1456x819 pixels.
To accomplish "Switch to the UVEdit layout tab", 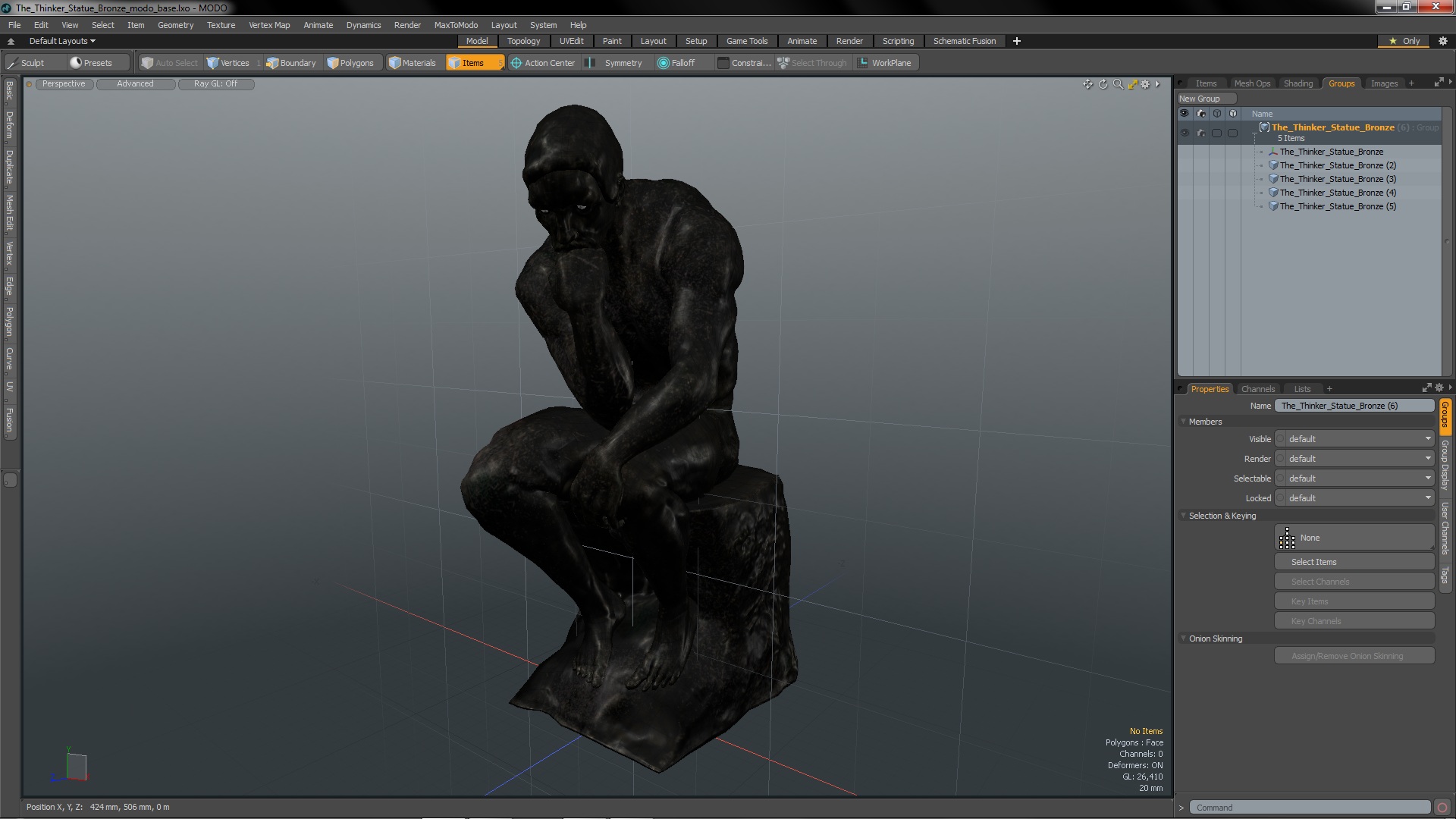I will (x=571, y=41).
